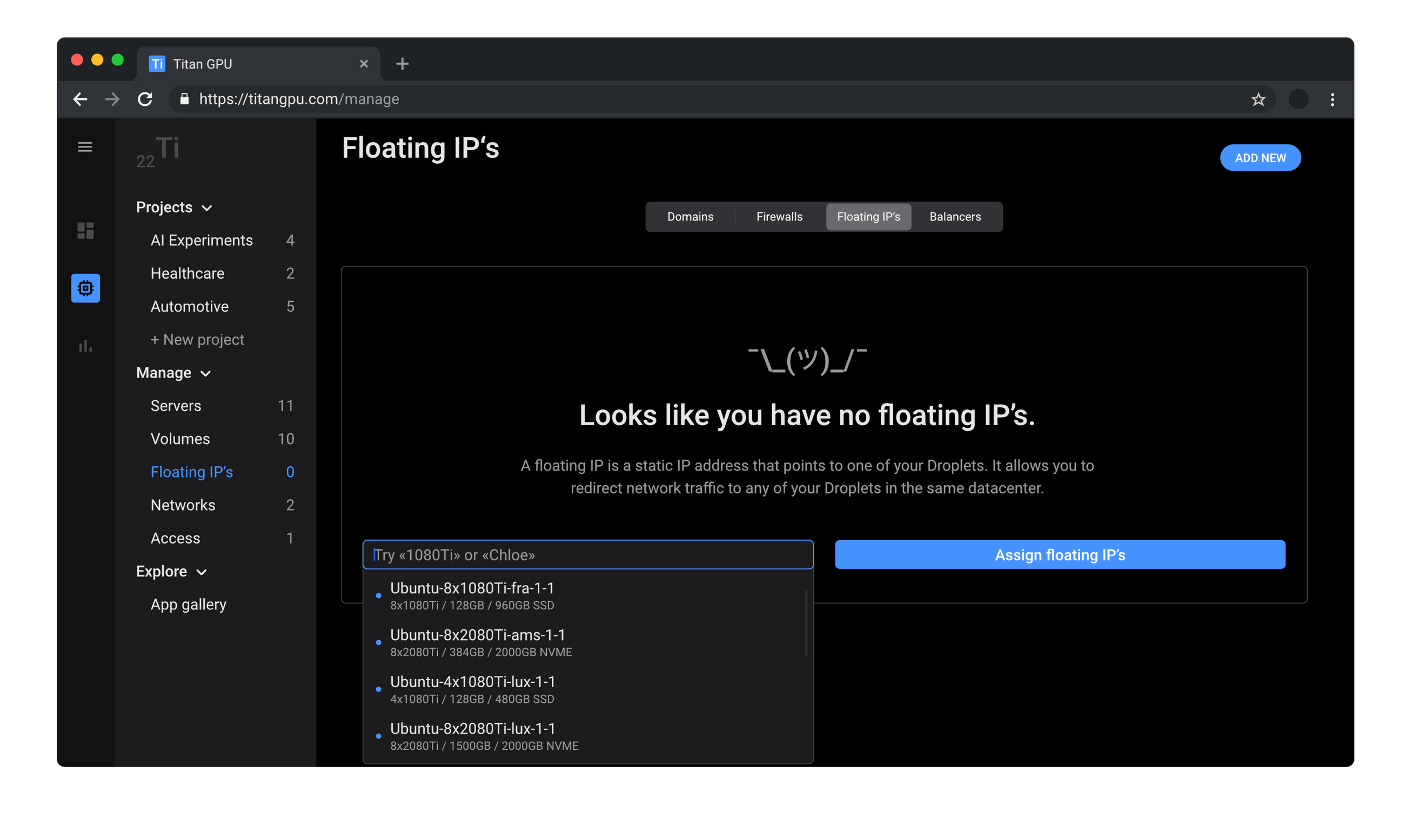Collapse the Manage section chevron

click(x=206, y=374)
